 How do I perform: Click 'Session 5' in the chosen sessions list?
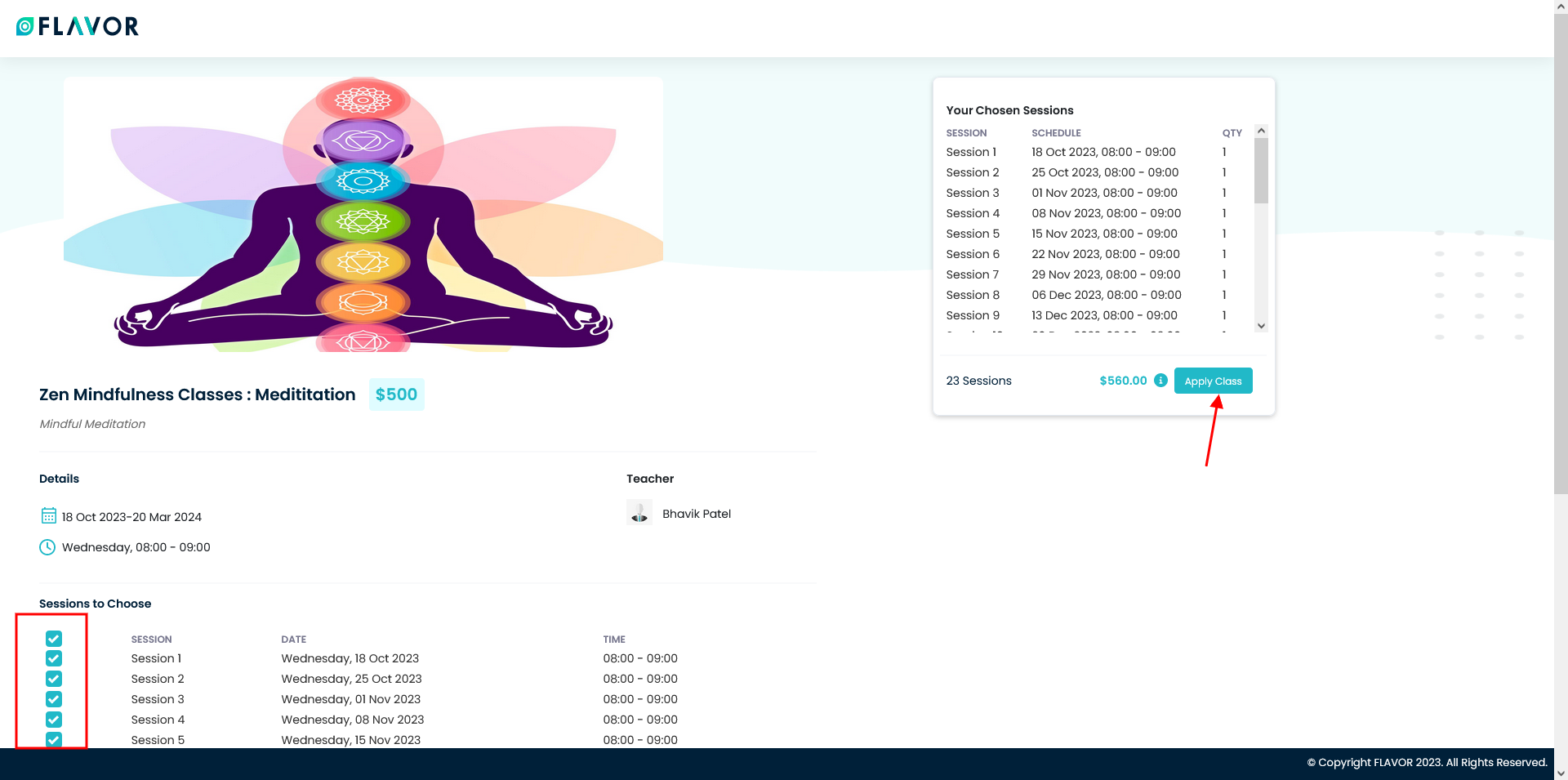pos(973,234)
